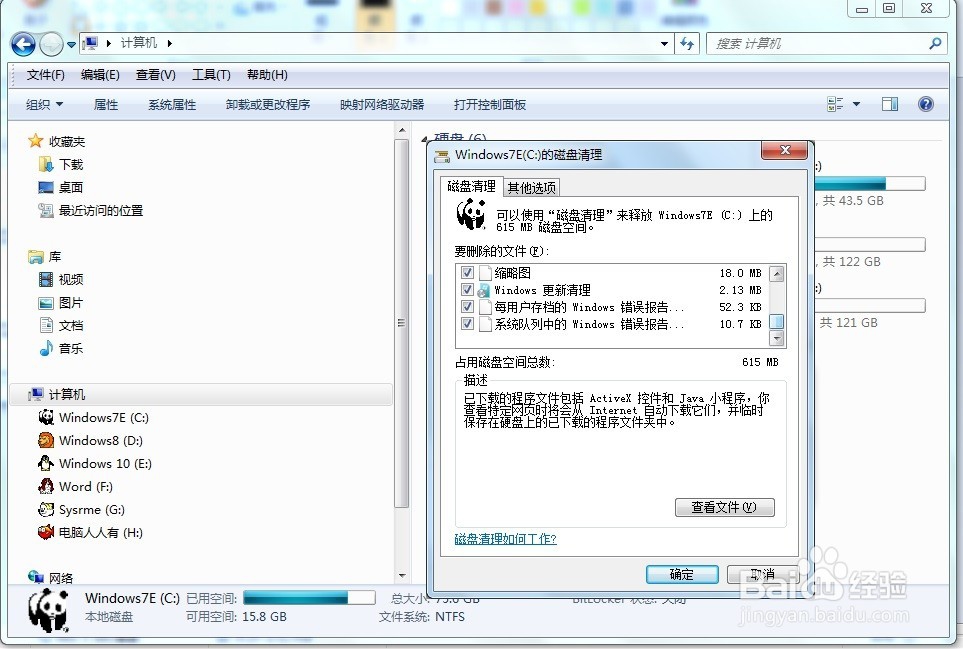Uncheck the Windows 更新清理 checkbox
Image resolution: width=963 pixels, height=649 pixels.
pyautogui.click(x=467, y=290)
